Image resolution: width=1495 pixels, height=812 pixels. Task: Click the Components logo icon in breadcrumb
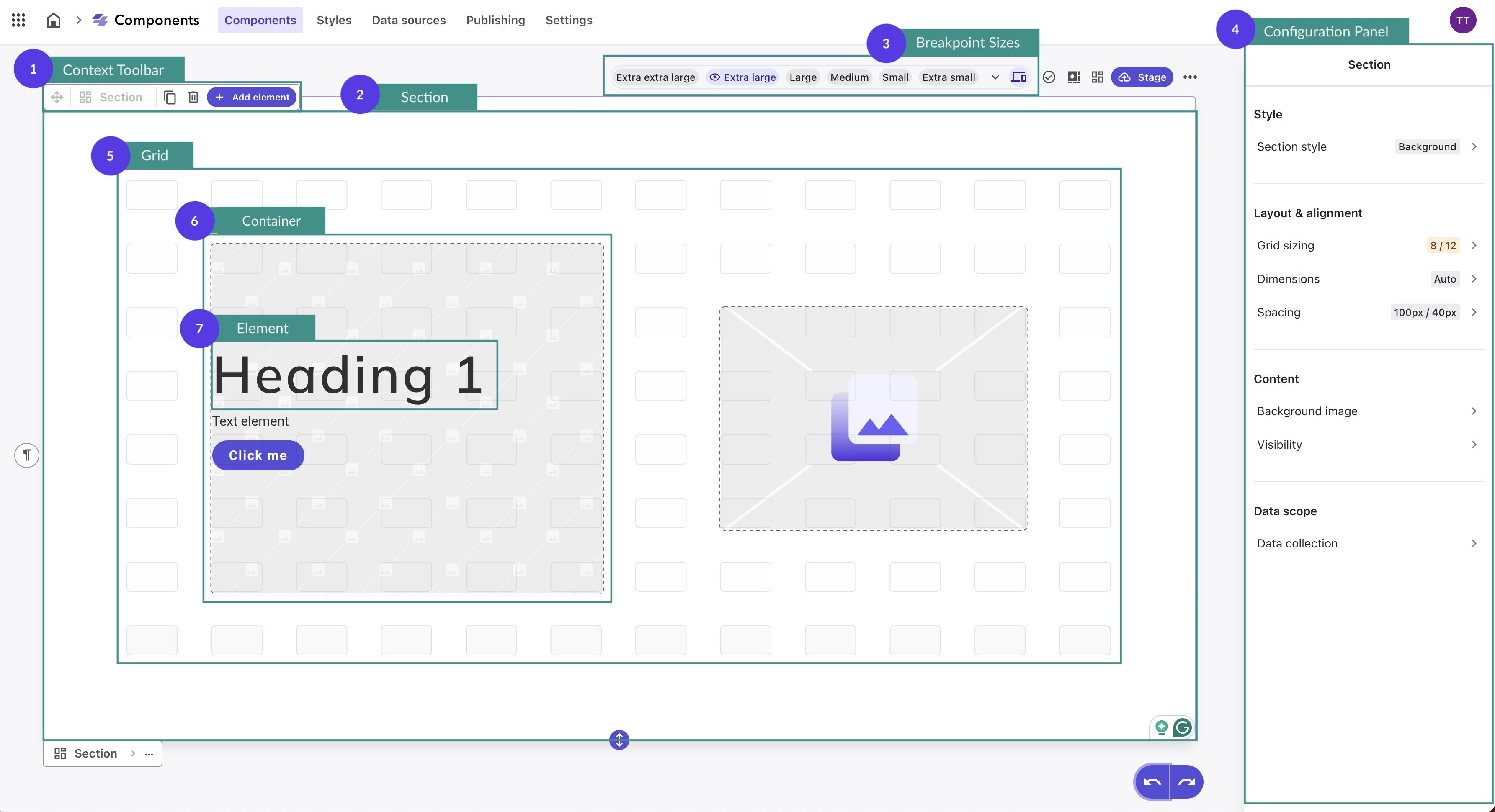[100, 20]
